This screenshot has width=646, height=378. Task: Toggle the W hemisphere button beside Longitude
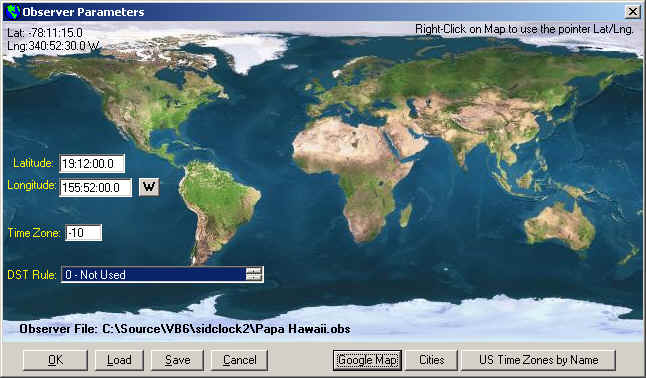[149, 187]
